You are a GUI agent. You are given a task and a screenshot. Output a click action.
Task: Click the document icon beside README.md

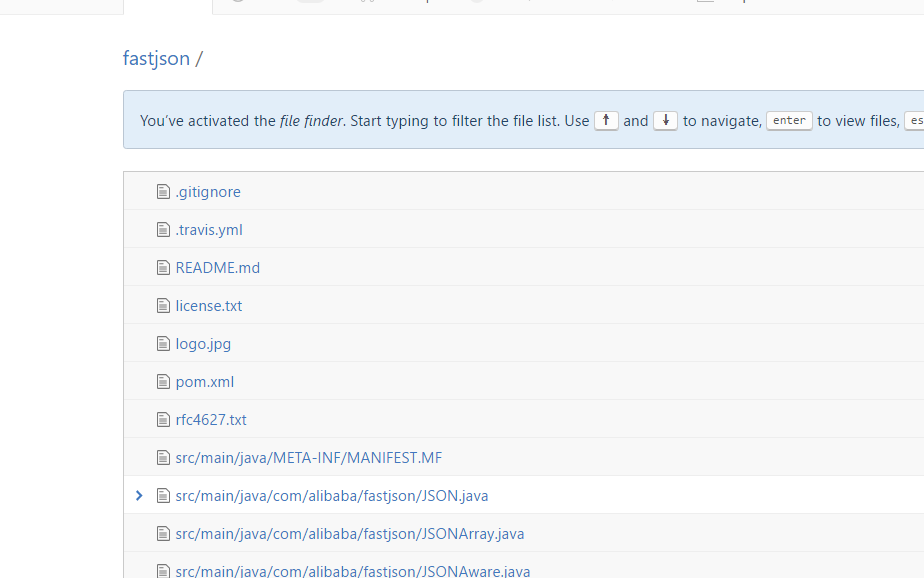coord(162,267)
